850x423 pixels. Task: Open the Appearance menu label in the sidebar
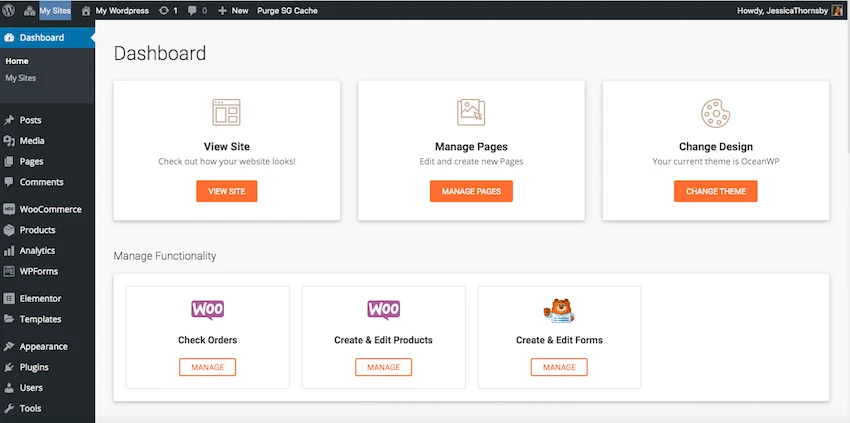pos(43,347)
